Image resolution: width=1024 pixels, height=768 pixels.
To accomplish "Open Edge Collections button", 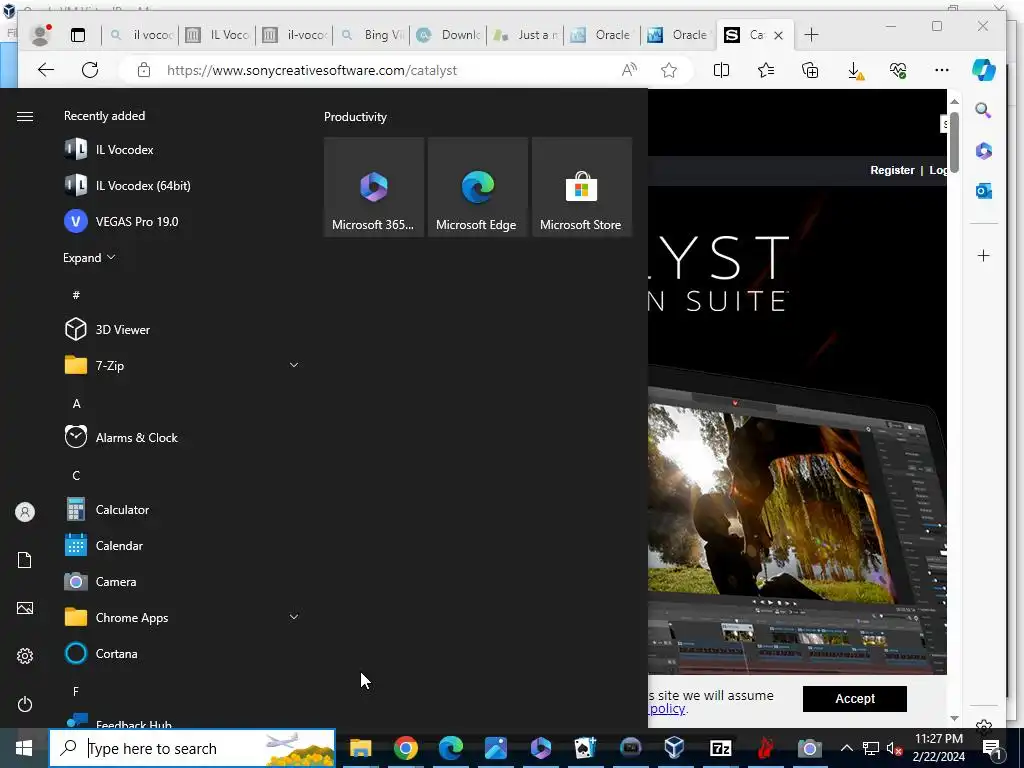I will (x=810, y=70).
